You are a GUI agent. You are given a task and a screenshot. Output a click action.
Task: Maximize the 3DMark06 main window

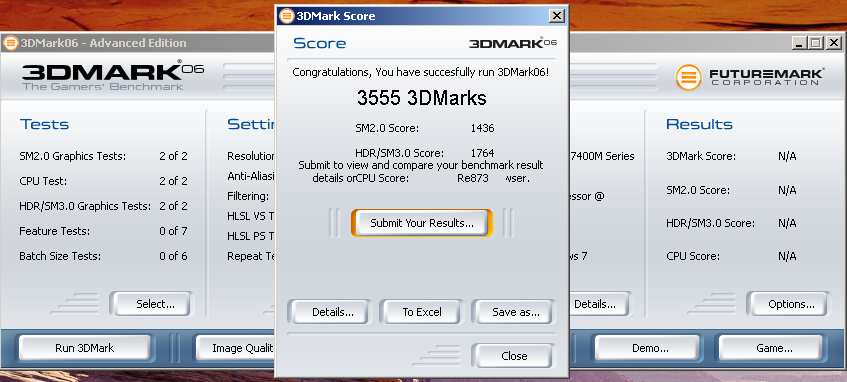coord(816,43)
